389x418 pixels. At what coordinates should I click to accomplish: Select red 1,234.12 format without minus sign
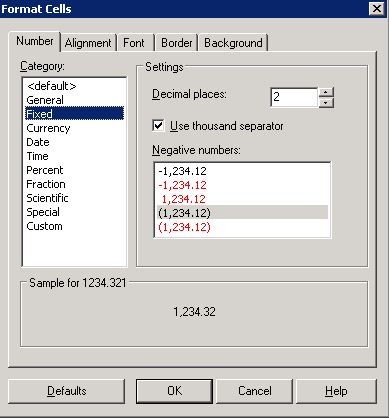pos(242,199)
